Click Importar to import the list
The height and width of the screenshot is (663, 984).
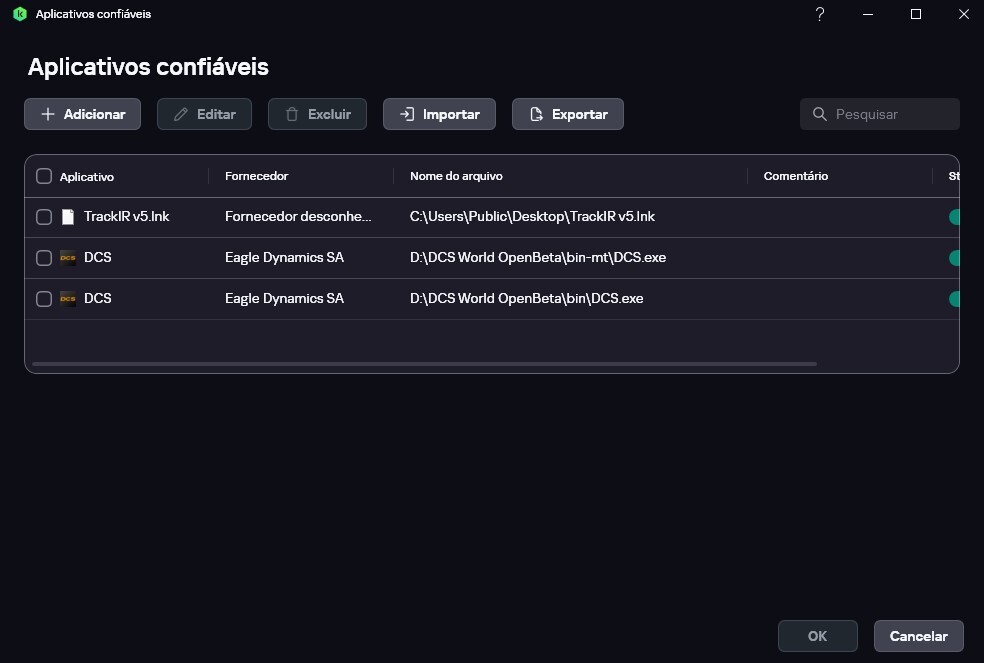(439, 114)
